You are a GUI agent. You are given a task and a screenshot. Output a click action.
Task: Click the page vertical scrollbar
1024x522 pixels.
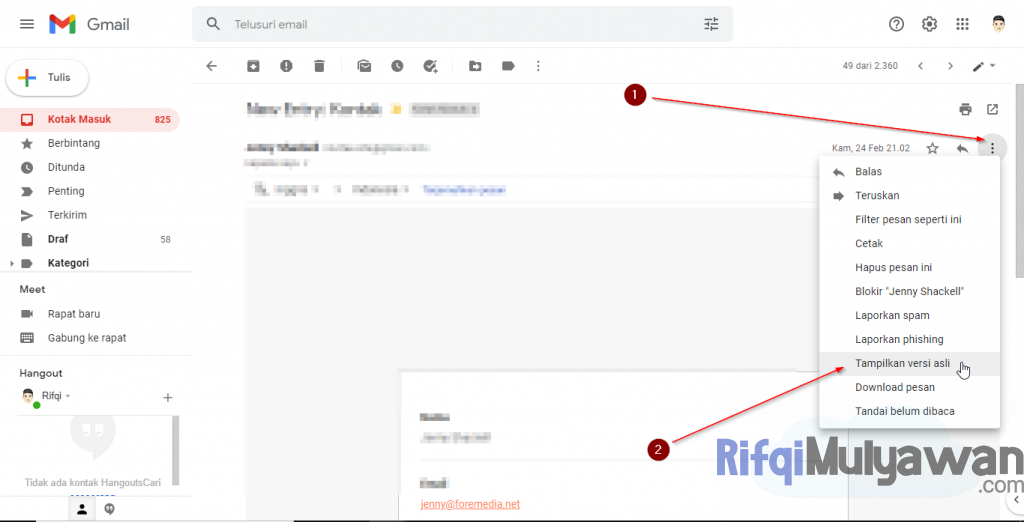point(1019,183)
